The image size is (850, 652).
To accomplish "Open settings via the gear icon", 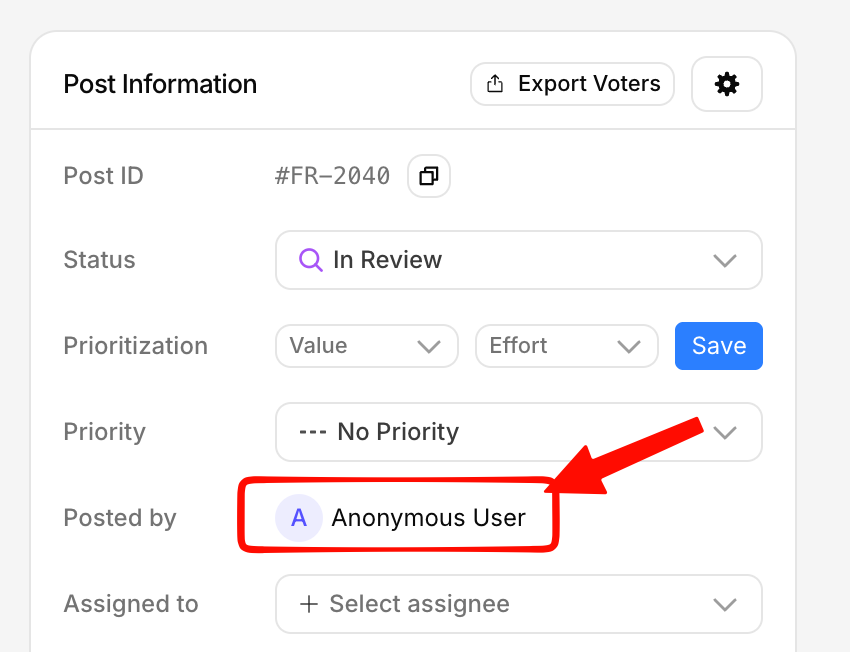I will pyautogui.click(x=727, y=84).
